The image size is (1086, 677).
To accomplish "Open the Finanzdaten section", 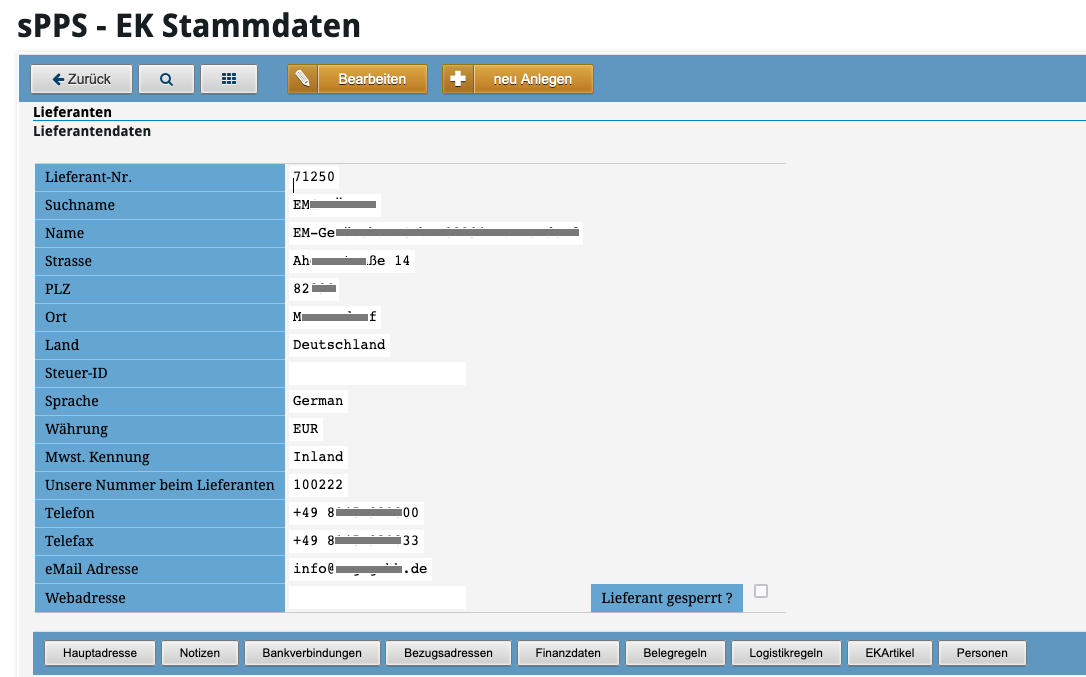I will coord(568,653).
